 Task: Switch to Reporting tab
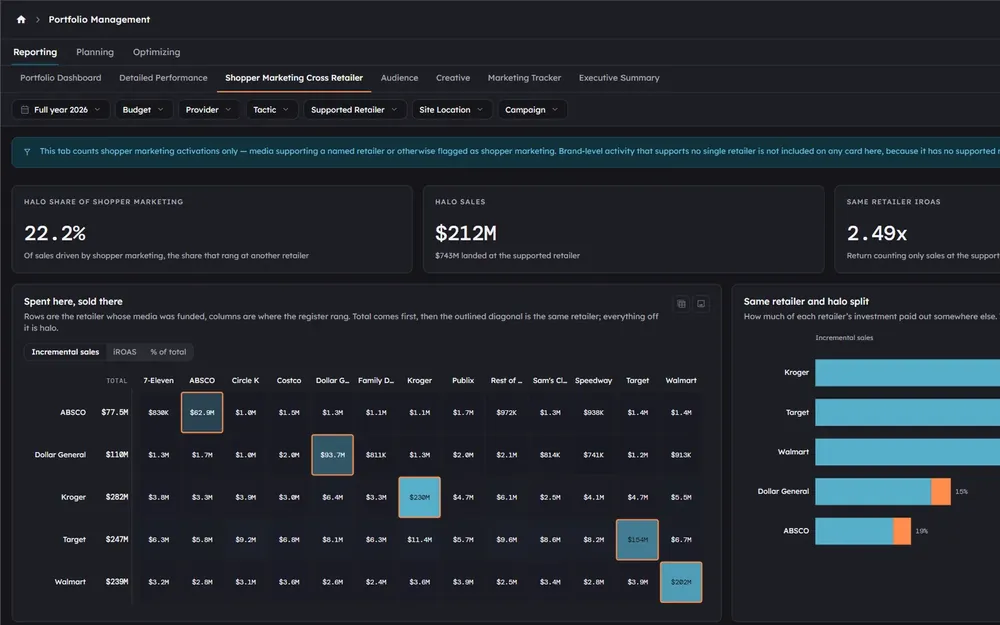pos(35,52)
